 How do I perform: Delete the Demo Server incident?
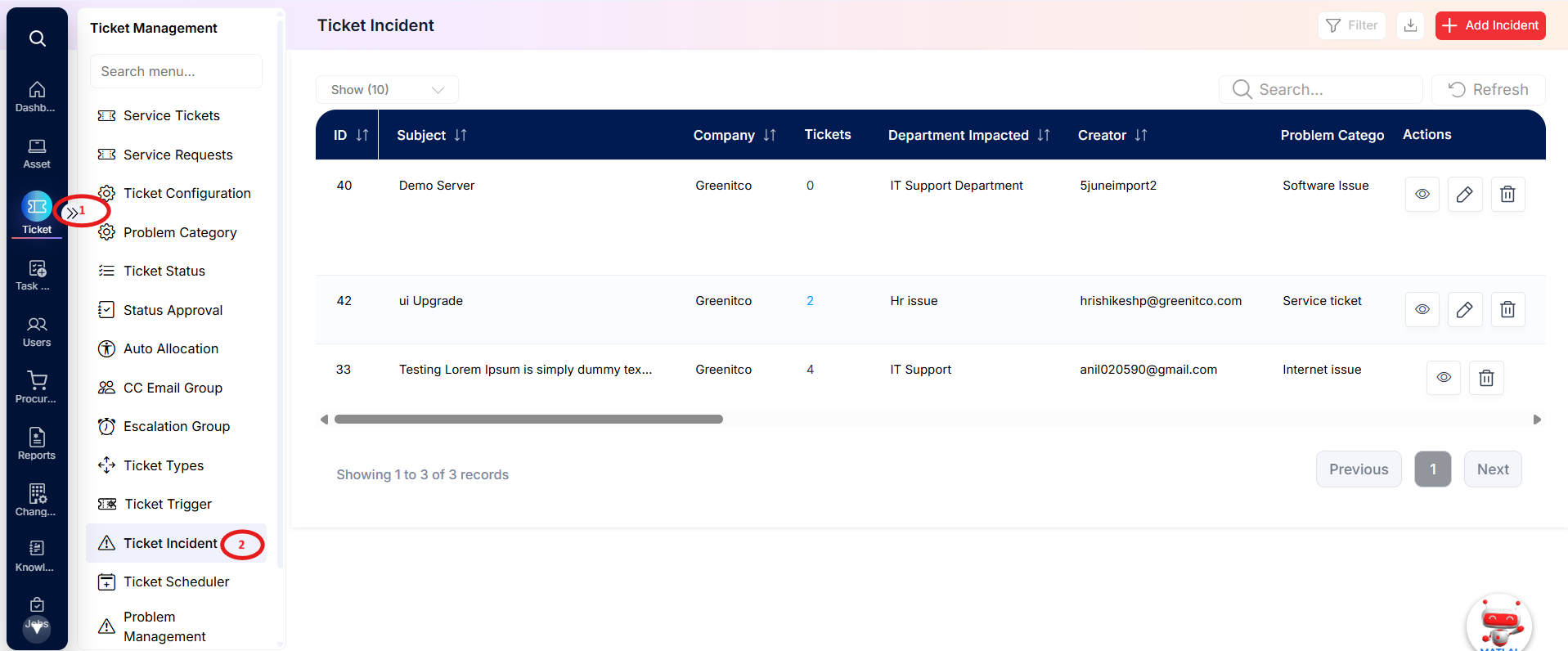1507,194
